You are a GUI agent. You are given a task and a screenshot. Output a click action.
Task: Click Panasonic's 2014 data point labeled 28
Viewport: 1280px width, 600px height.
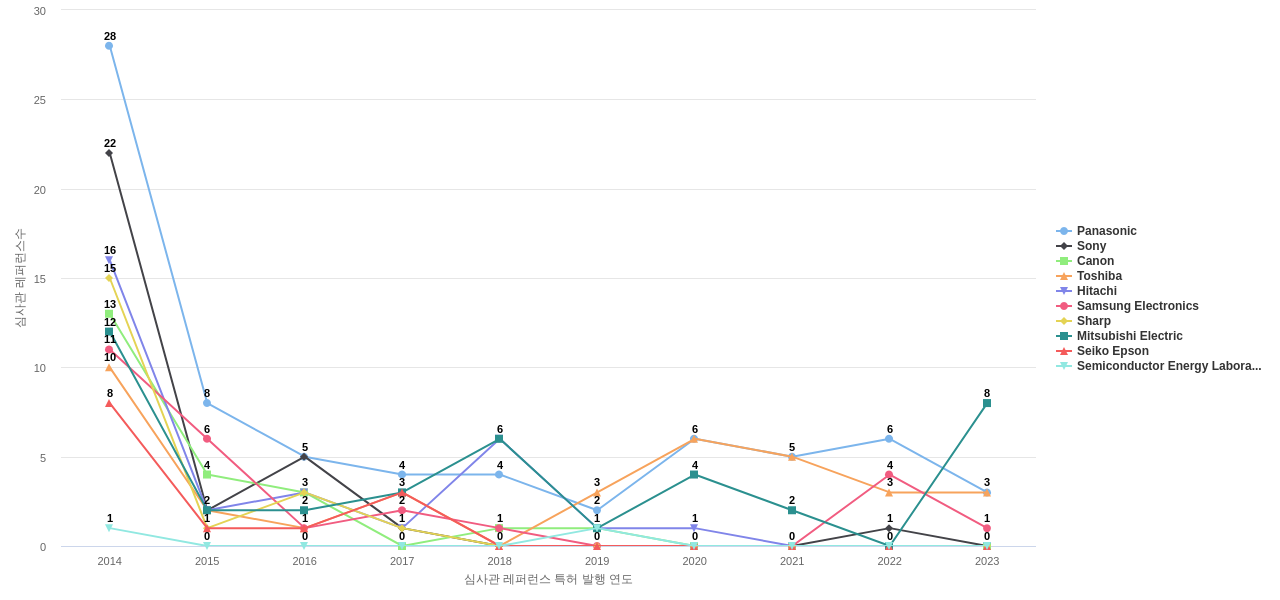tap(109, 46)
